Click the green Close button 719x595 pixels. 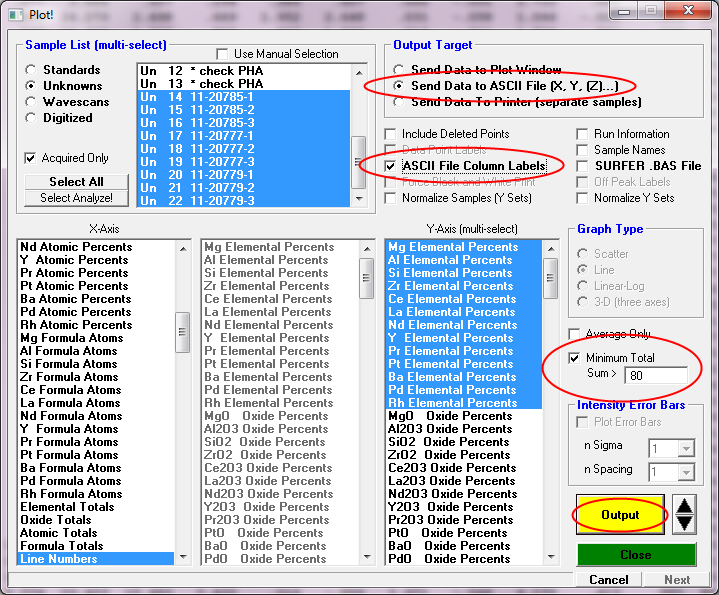tap(635, 555)
